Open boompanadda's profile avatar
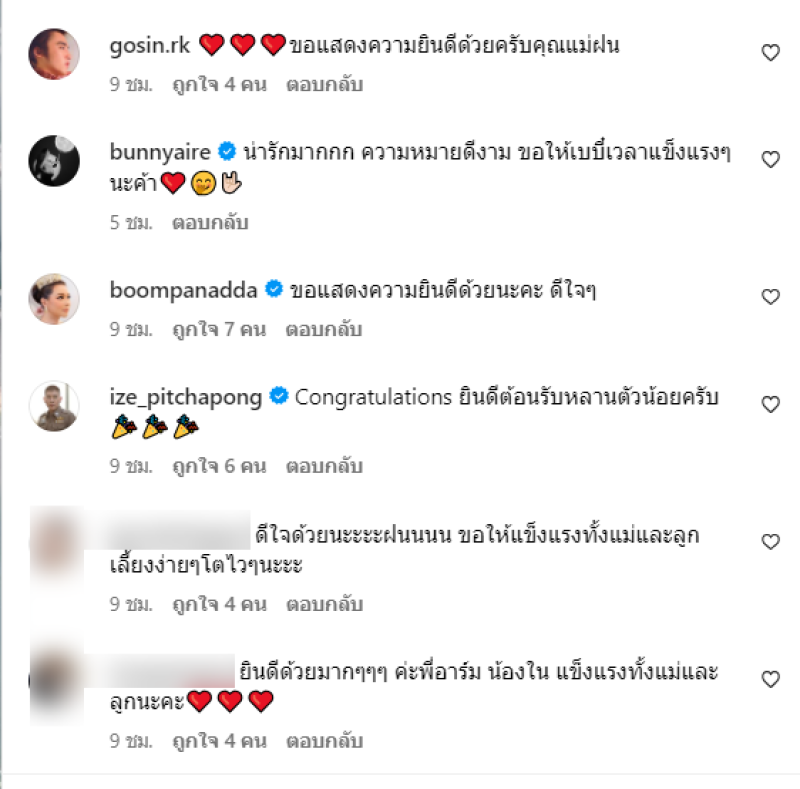Viewport: 800px width, 789px height. click(54, 299)
